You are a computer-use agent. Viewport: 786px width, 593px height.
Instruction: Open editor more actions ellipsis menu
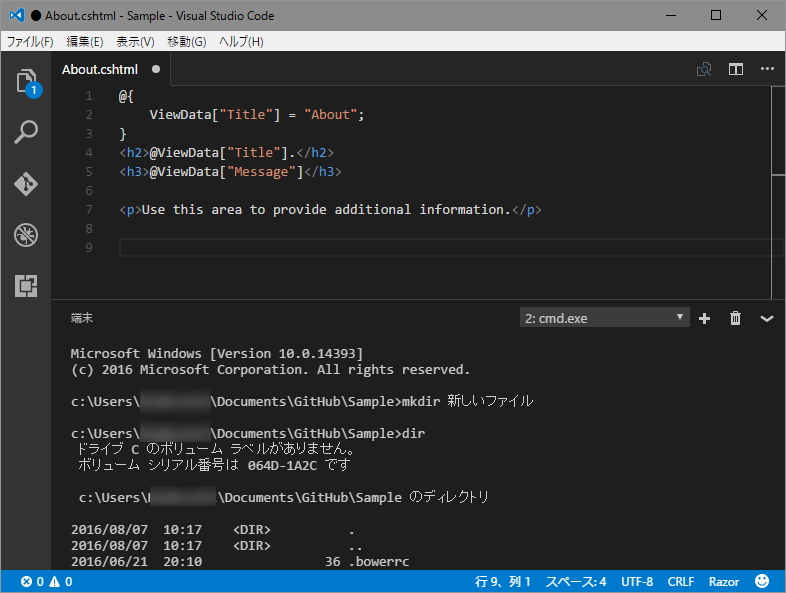point(767,69)
